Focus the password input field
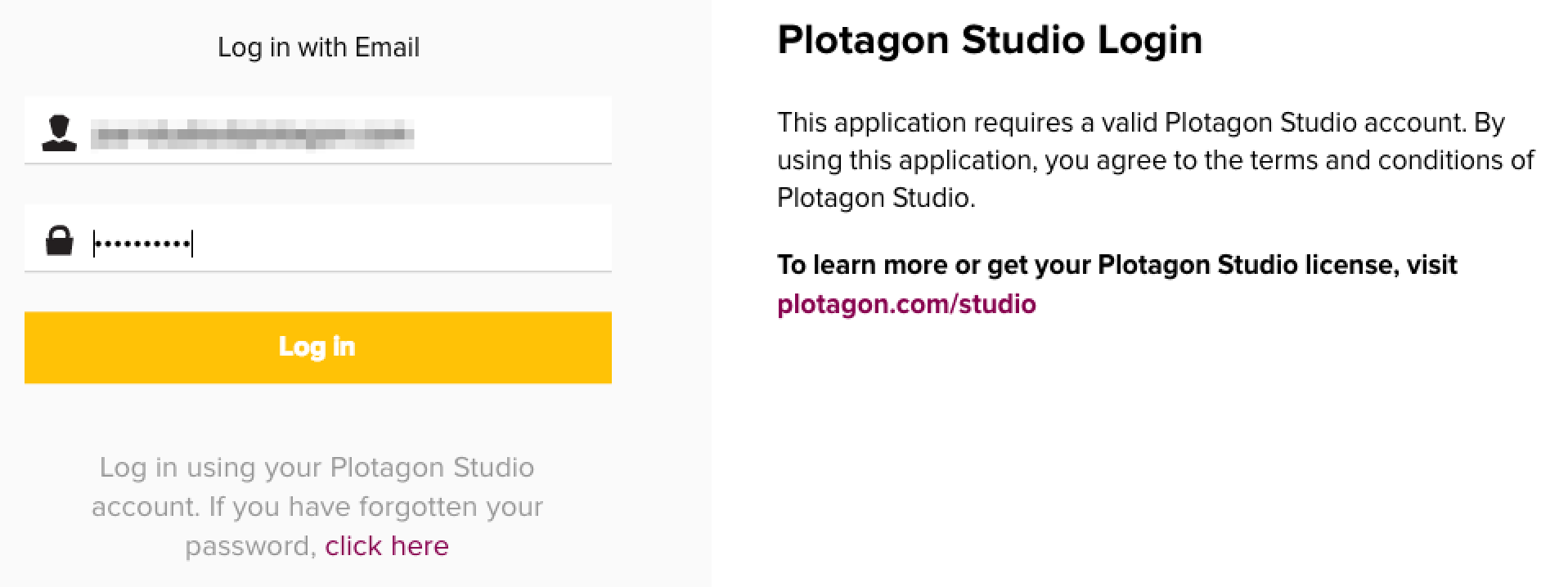Viewport: 1568px width, 587px height. (x=318, y=238)
